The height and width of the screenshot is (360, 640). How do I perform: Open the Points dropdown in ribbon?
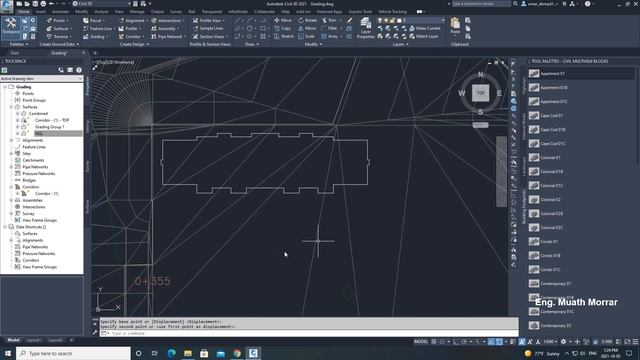click(x=58, y=20)
